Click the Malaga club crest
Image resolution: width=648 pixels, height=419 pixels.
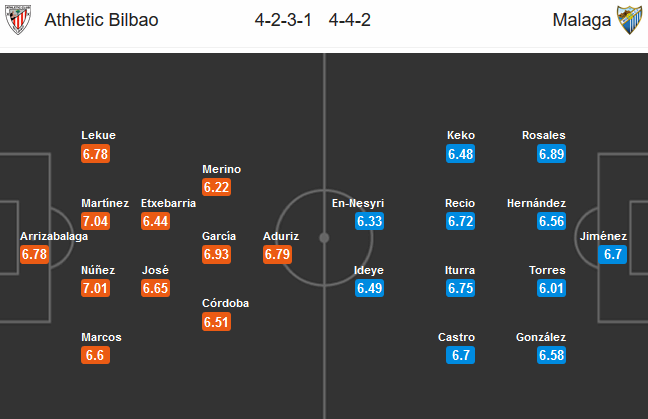[631, 20]
